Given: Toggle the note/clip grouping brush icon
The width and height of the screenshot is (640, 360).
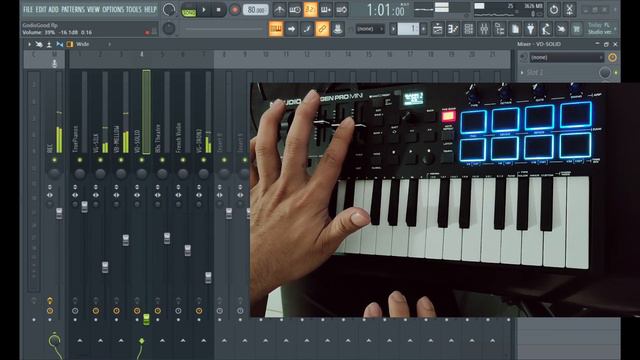Looking at the screenshot, I should (x=307, y=29).
